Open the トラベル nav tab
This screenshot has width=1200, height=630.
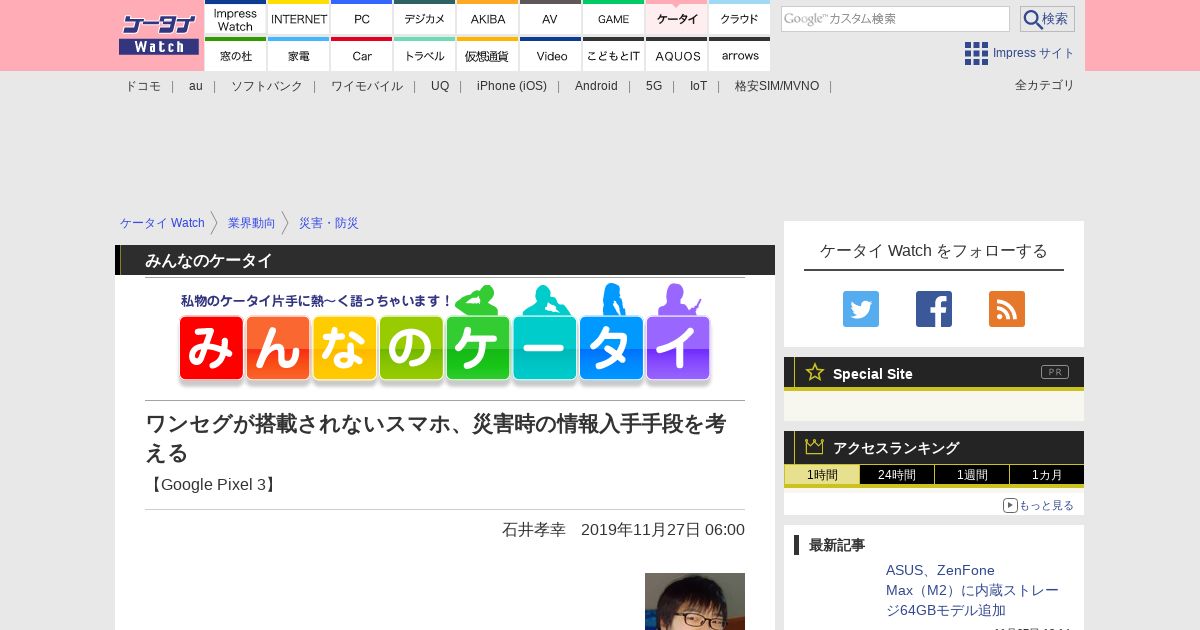425,55
